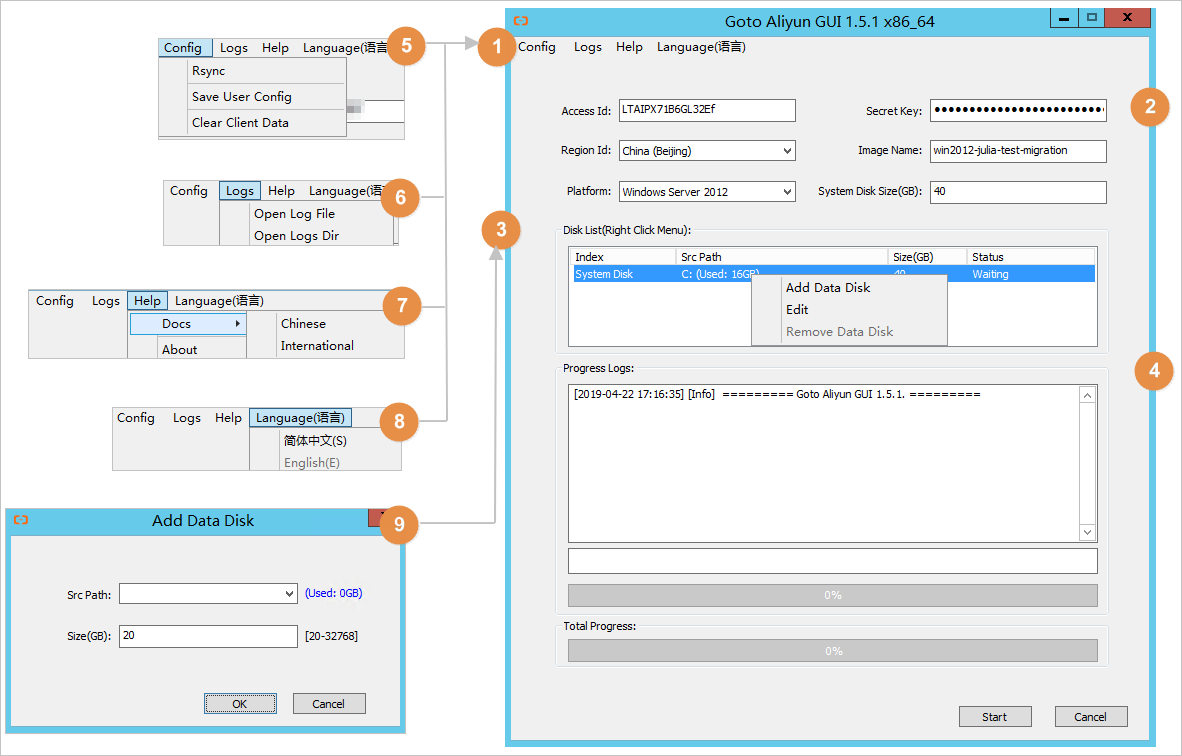Select English(E) in the Language menu
Viewport: 1182px width, 756px height.
311,462
